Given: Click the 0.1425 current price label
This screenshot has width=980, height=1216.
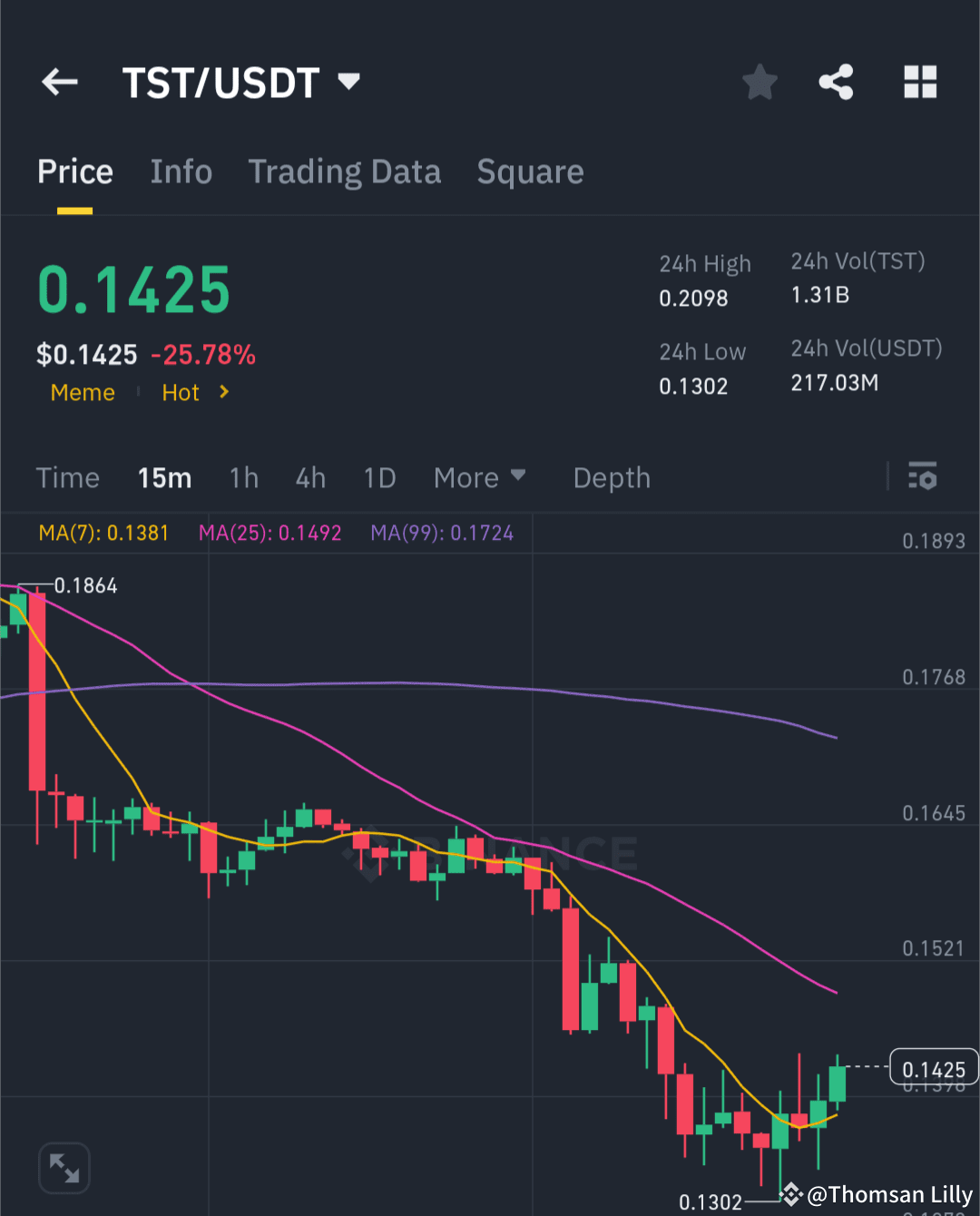Looking at the screenshot, I should coord(936,1068).
